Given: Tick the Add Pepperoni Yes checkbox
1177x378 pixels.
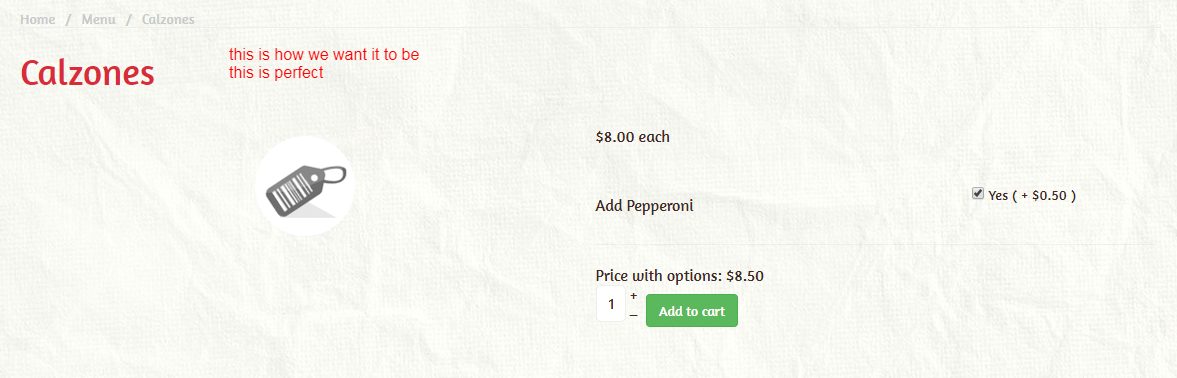Looking at the screenshot, I should pyautogui.click(x=978, y=194).
